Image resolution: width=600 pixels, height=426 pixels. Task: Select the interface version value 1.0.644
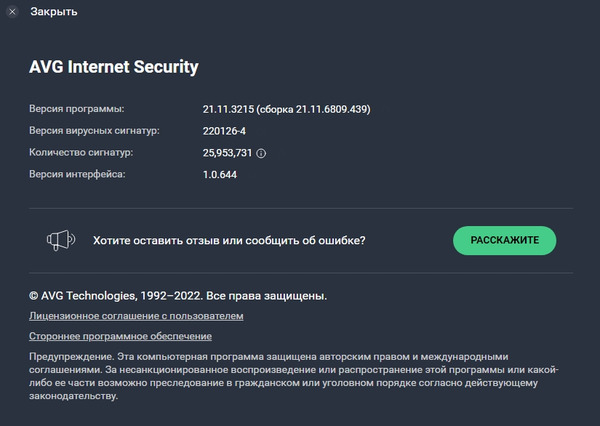(220, 175)
